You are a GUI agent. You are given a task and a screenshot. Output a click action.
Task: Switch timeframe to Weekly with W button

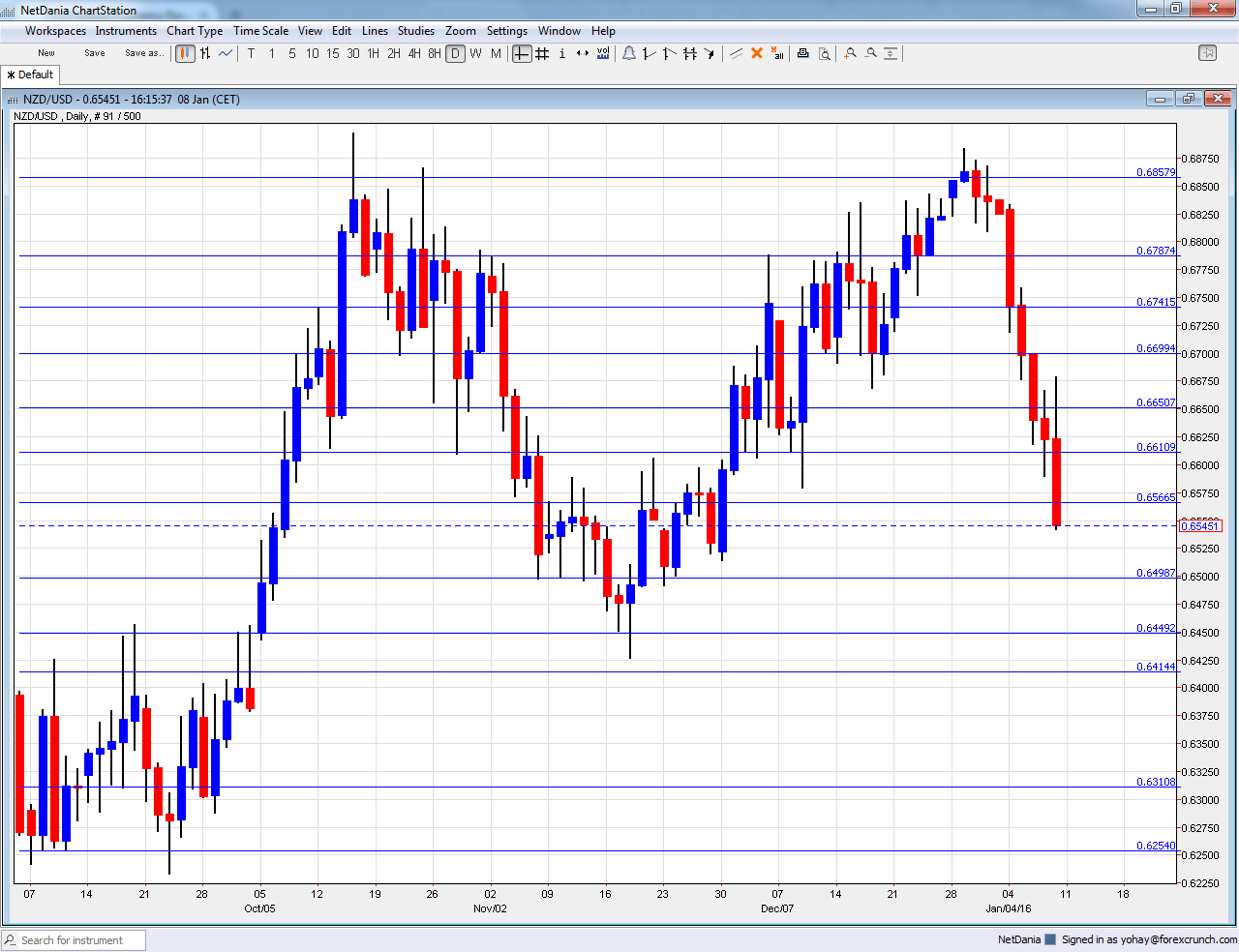(x=474, y=54)
